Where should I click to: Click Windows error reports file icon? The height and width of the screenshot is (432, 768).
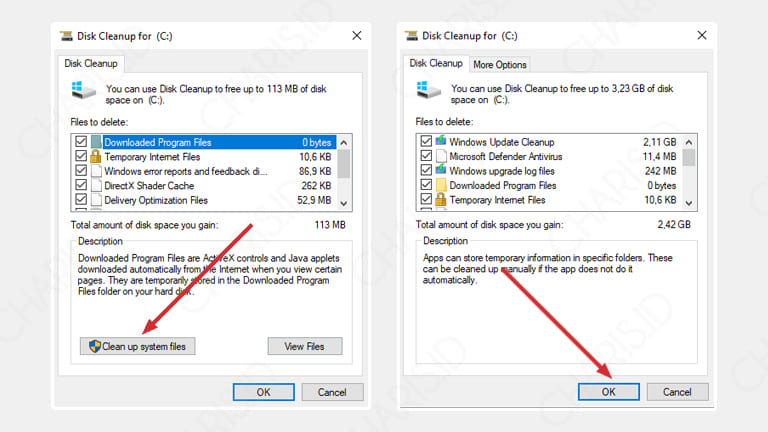pos(96,171)
